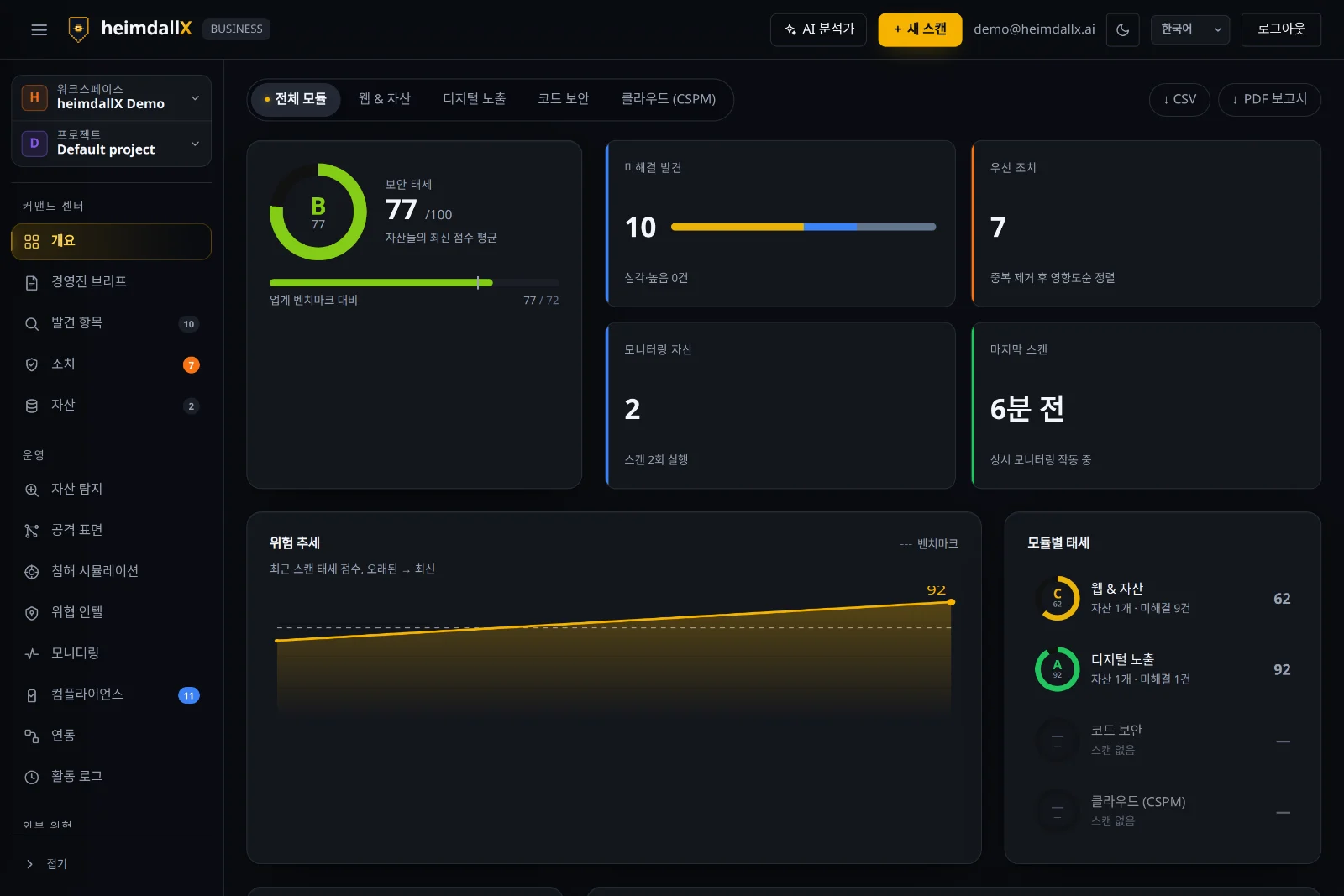Toggle dark mode moon icon
Viewport: 1344px width, 896px height.
click(1123, 29)
